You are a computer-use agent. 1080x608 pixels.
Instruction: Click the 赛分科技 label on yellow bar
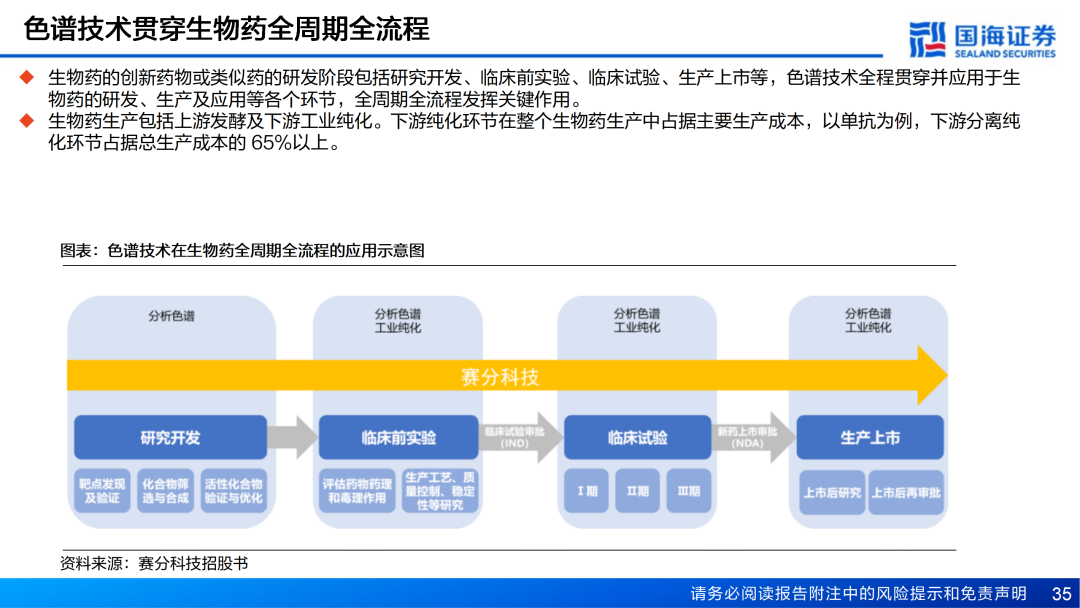click(500, 377)
